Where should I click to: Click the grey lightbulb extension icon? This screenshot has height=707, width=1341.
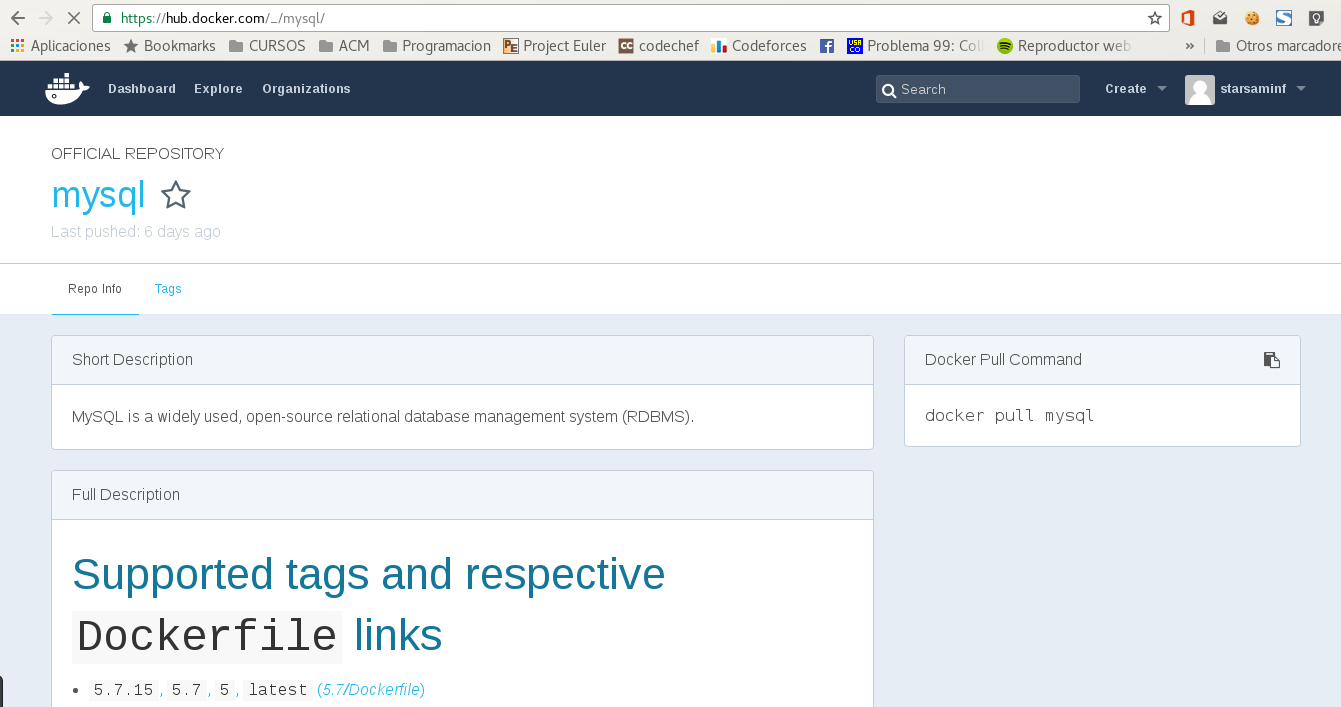click(x=1317, y=18)
